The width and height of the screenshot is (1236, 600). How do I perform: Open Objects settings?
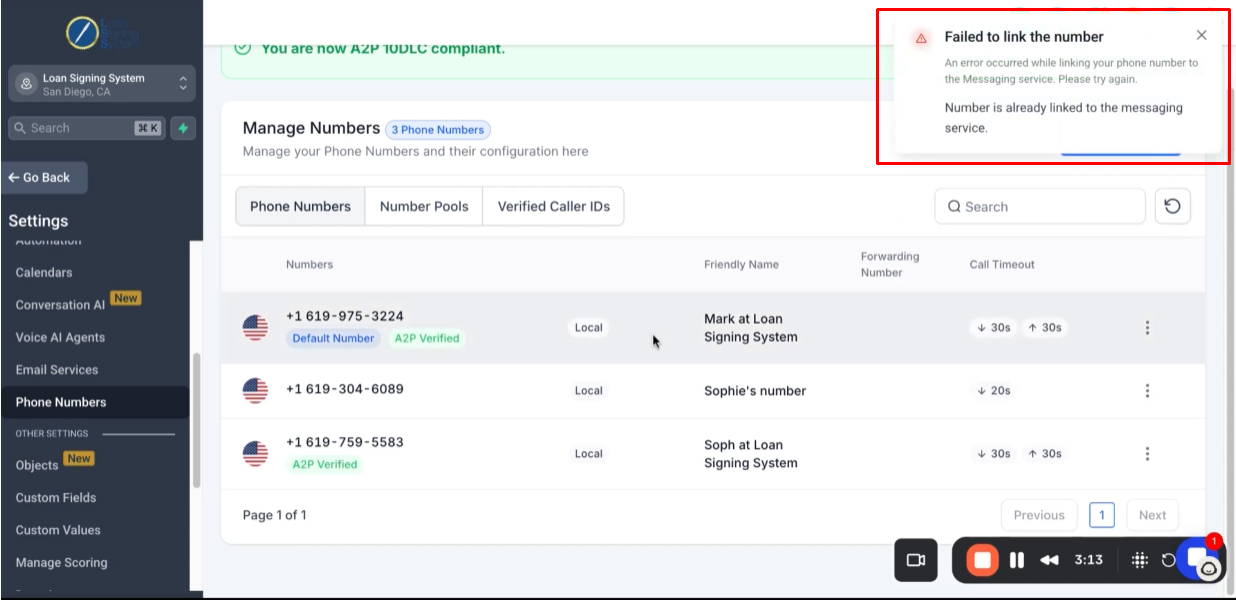37,465
